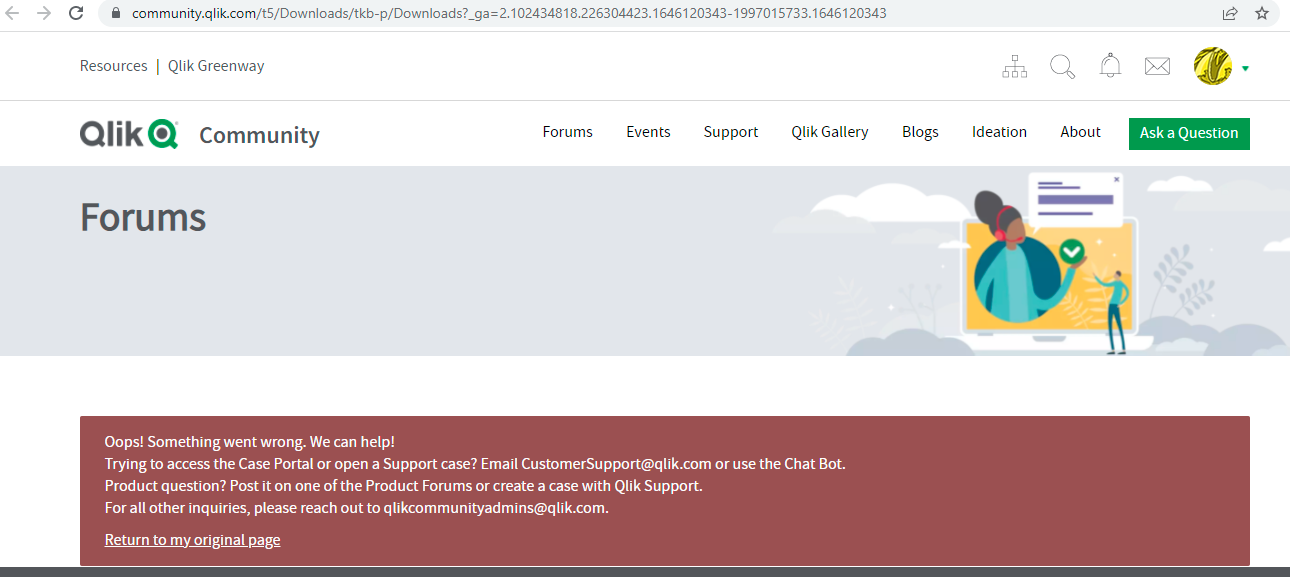Open the community sitemap hierarchy icon

click(1015, 67)
